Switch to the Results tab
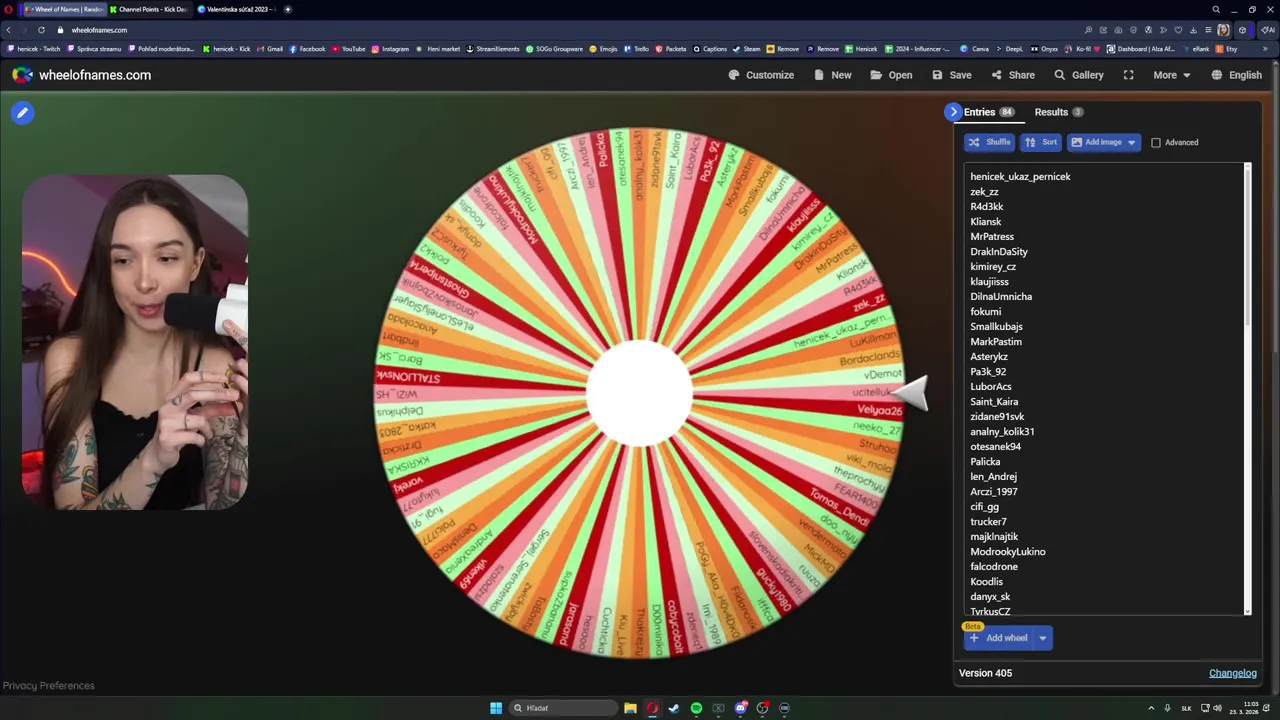The height and width of the screenshot is (720, 1280). pyautogui.click(x=1058, y=112)
